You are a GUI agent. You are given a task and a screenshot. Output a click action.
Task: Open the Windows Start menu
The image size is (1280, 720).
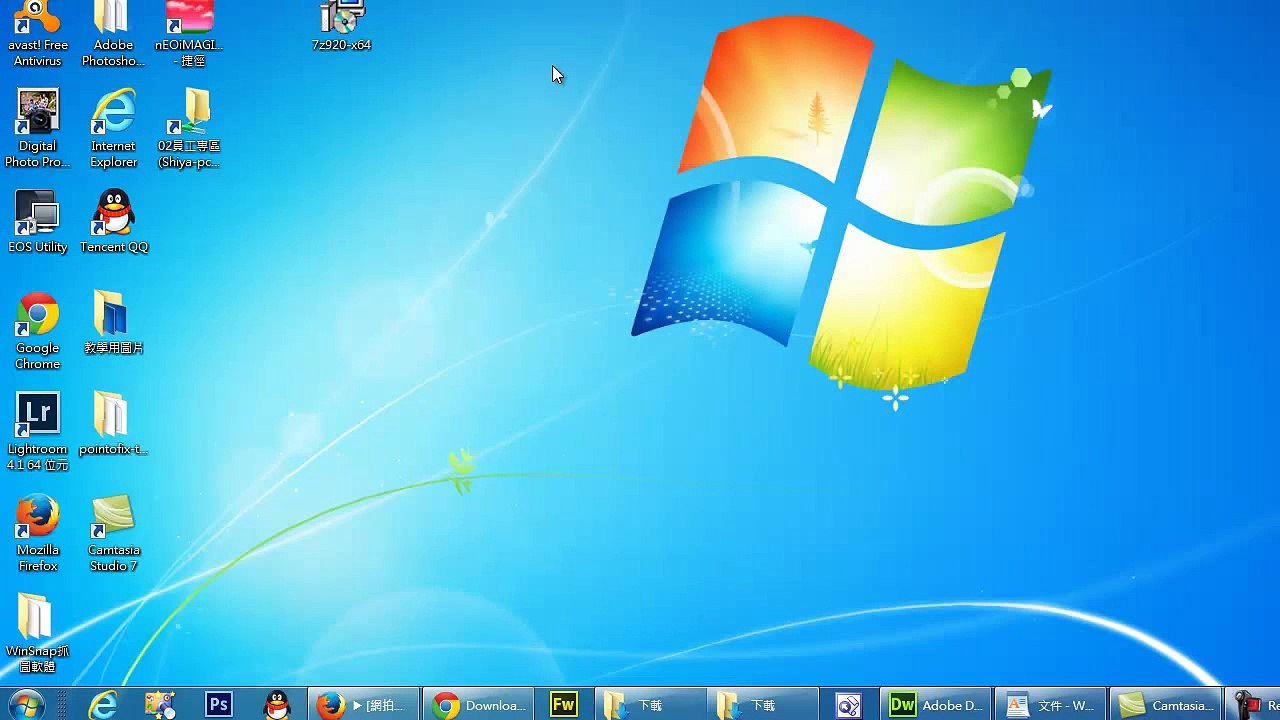pyautogui.click(x=27, y=705)
